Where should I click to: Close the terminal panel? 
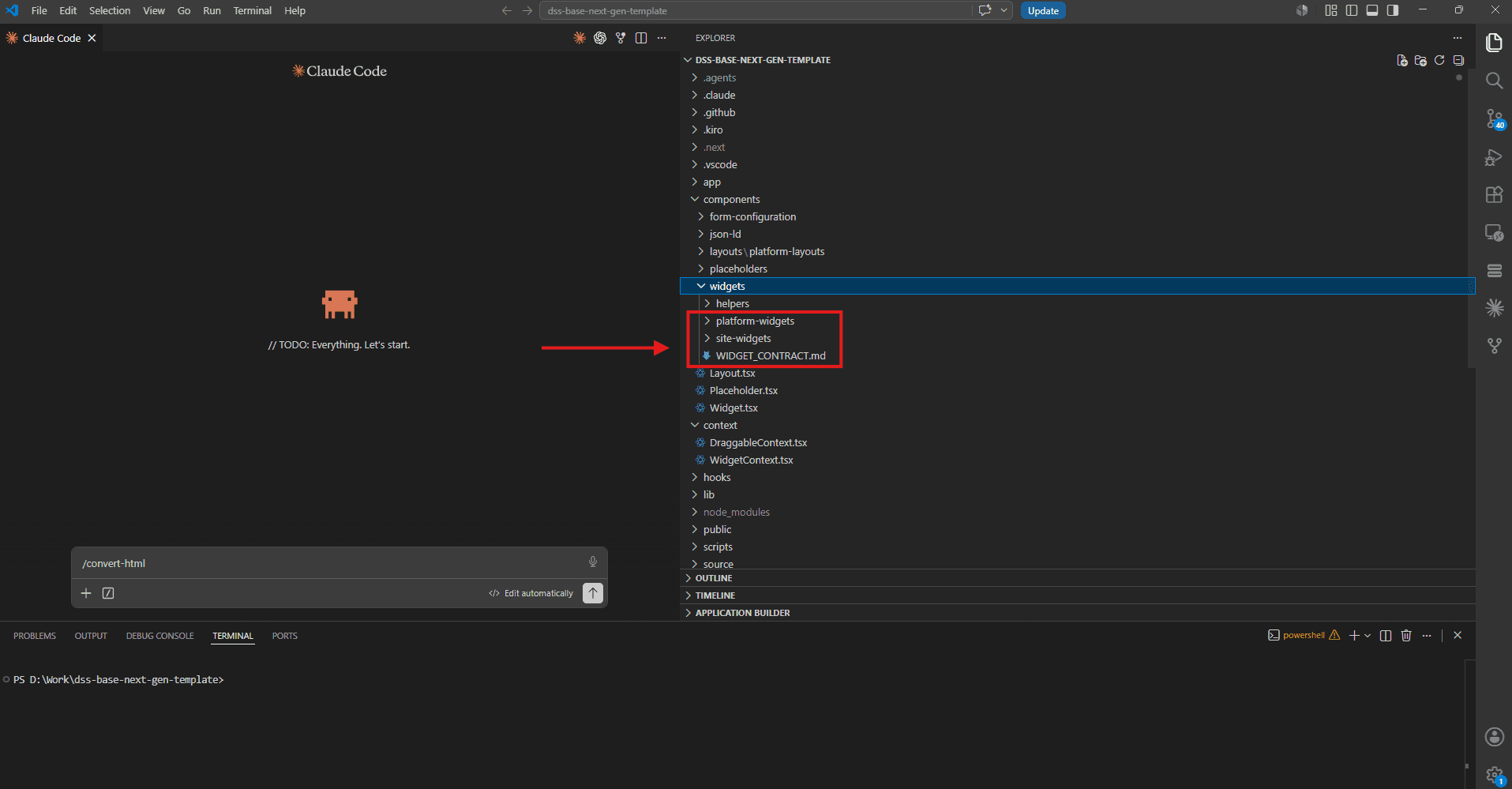coord(1458,635)
